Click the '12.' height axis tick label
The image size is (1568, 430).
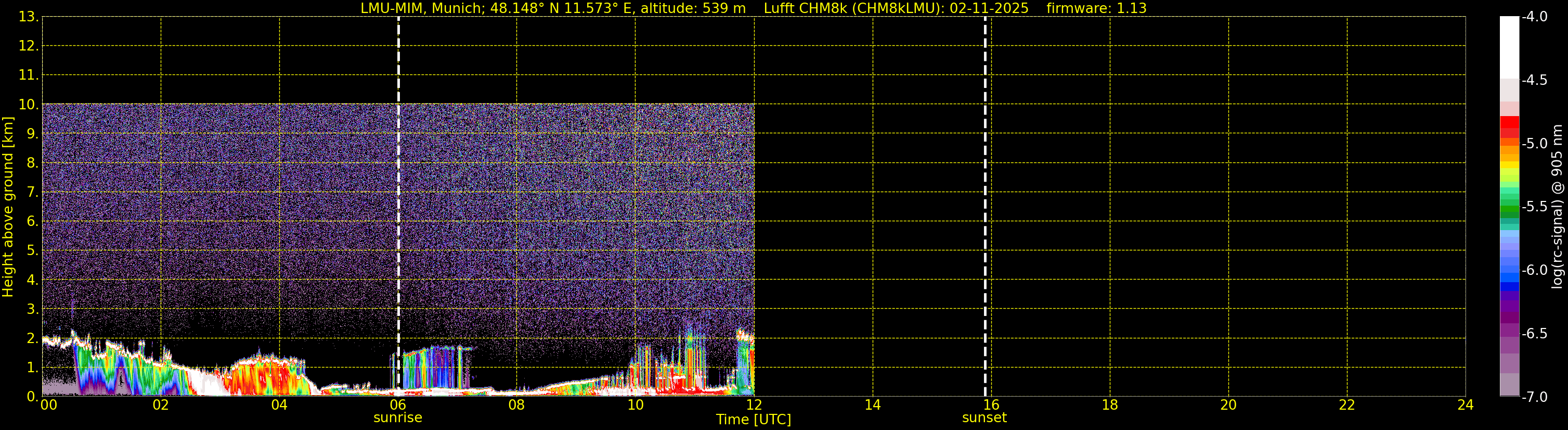(x=29, y=46)
